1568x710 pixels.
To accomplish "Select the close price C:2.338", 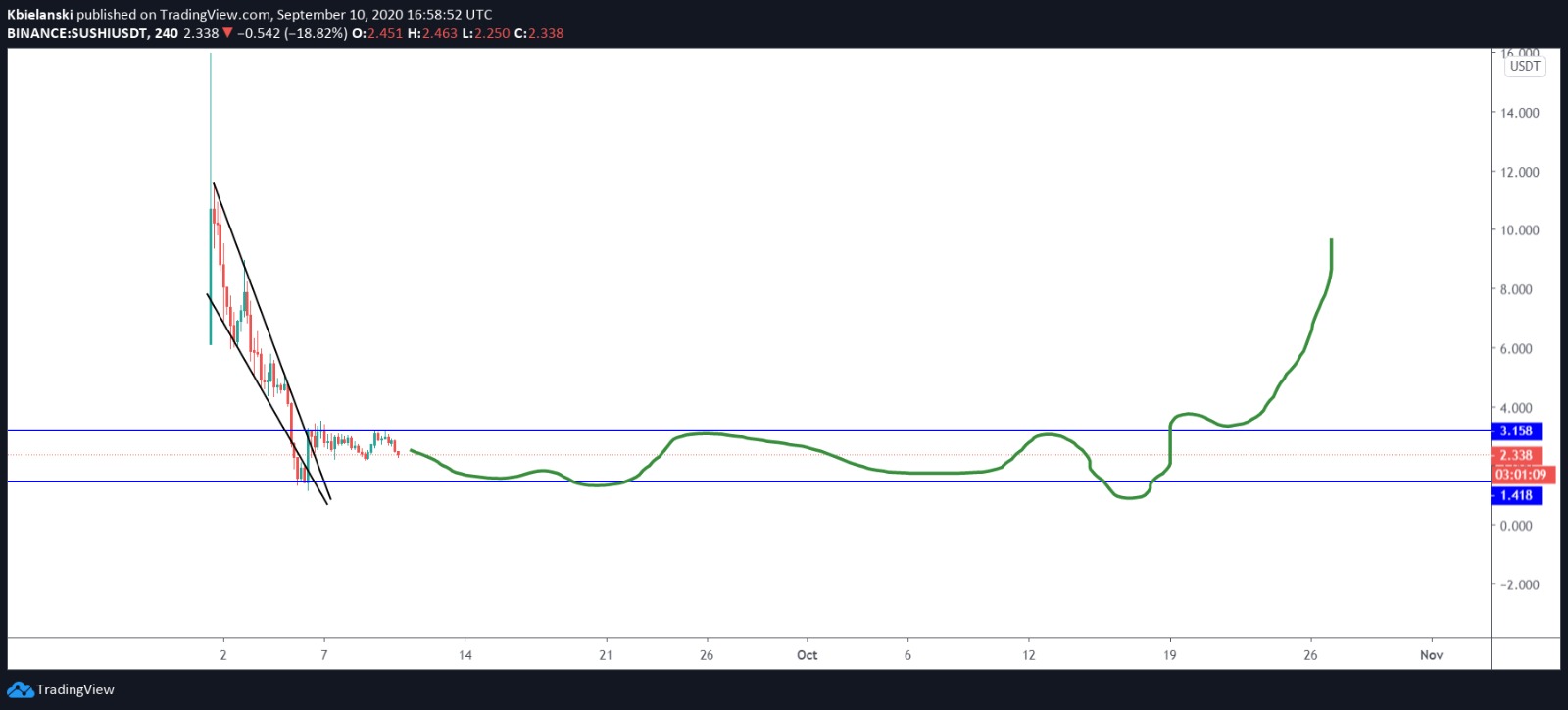I will point(539,33).
